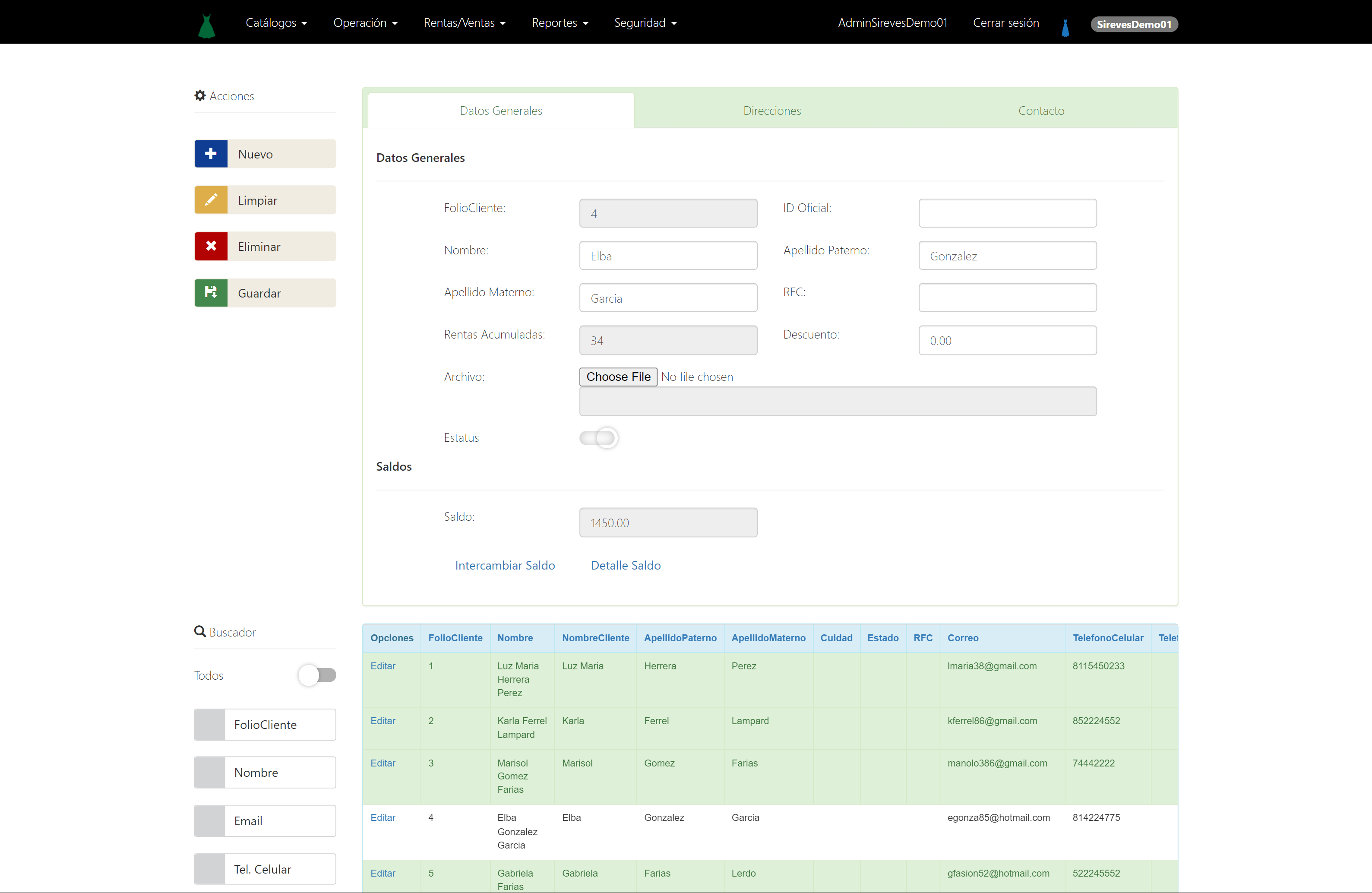The image size is (1372, 893).
Task: Click the AdminSirevesDemo01 user link
Action: [892, 22]
